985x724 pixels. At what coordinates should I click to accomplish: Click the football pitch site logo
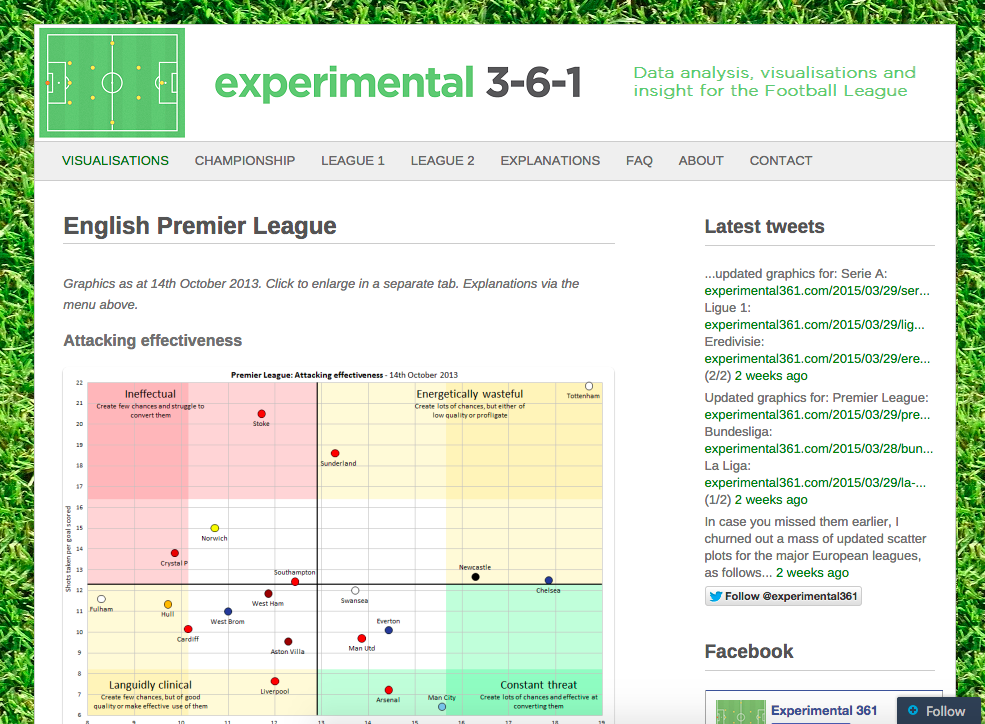click(x=112, y=82)
